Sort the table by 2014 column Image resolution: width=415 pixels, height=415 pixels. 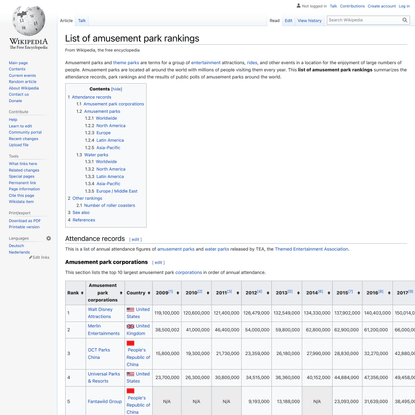pos(329,293)
